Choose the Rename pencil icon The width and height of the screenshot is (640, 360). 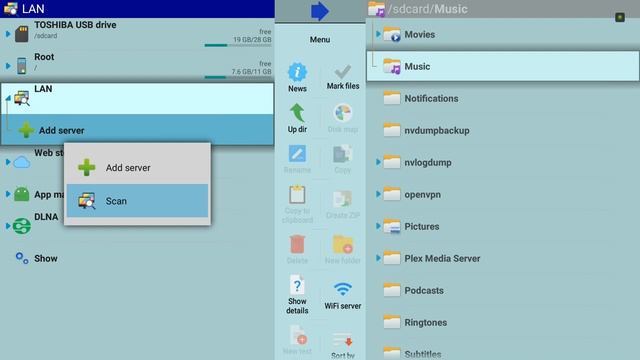point(297,154)
